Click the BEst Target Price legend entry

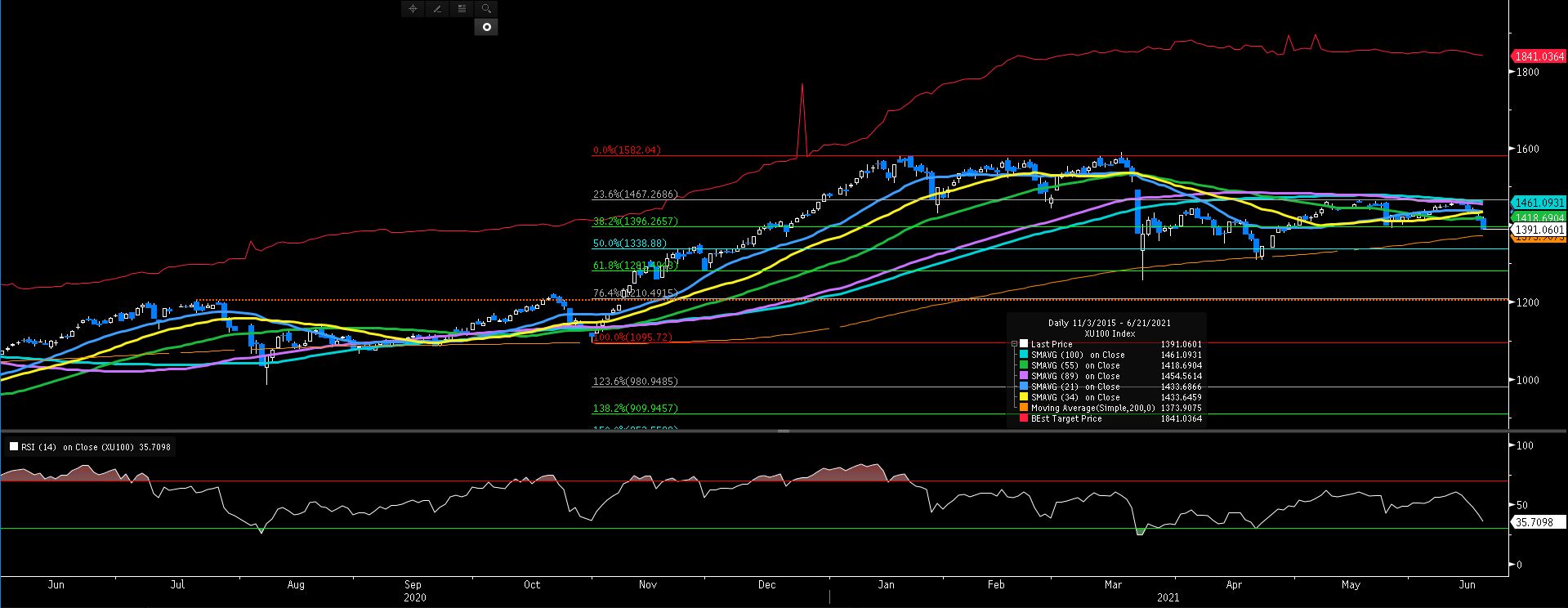(1065, 418)
